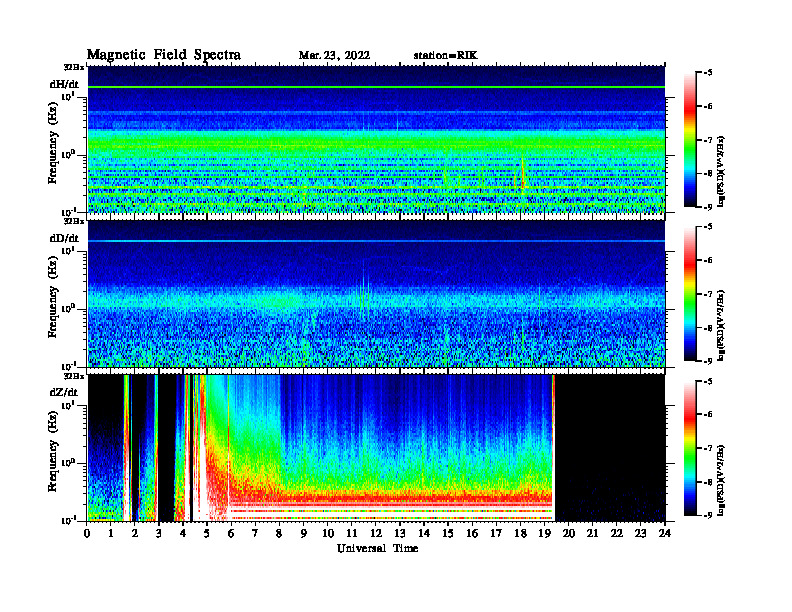
Task: Click the 32Hz label atop the dH/dt panel
Action: point(74,67)
